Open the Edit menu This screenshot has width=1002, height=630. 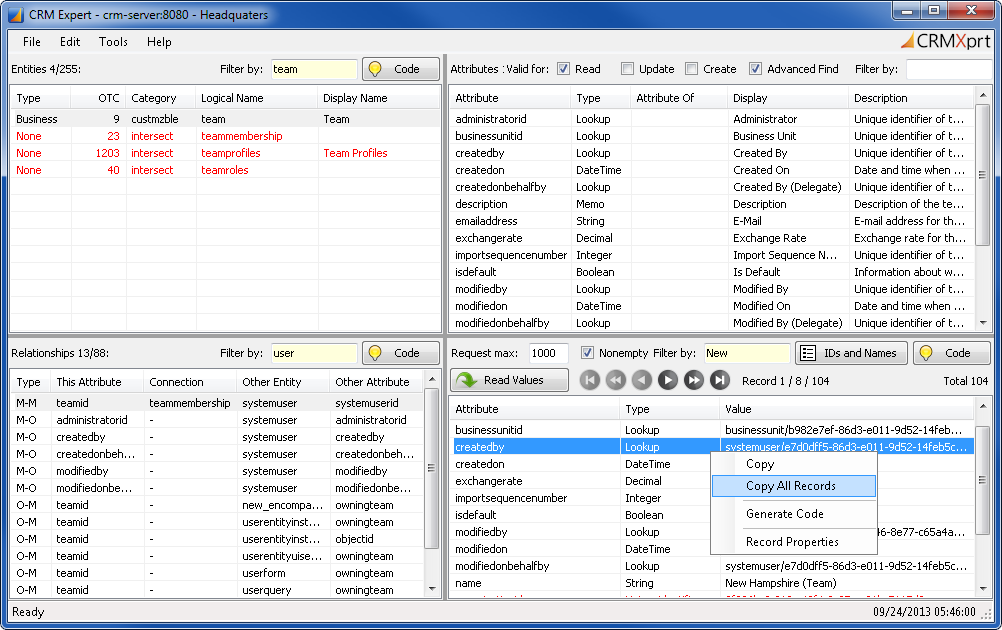[70, 42]
